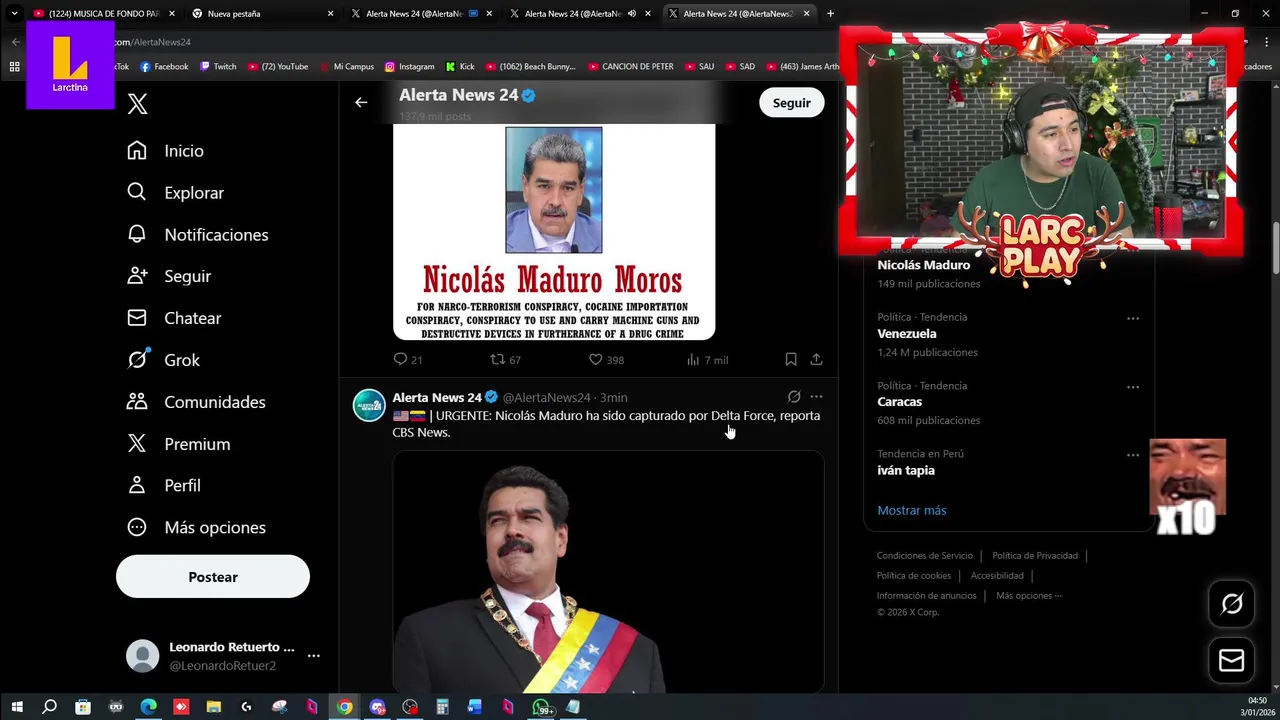The height and width of the screenshot is (720, 1280).
Task: Switch to MUSICA DE FONDO YouTube tab
Action: [x=104, y=14]
